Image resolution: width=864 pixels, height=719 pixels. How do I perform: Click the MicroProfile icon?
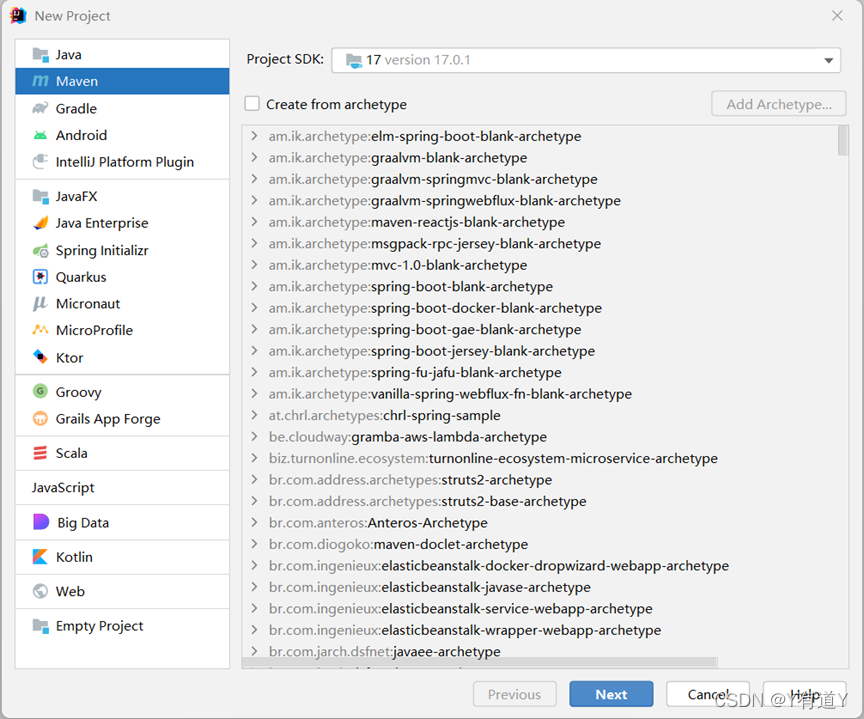(40, 330)
